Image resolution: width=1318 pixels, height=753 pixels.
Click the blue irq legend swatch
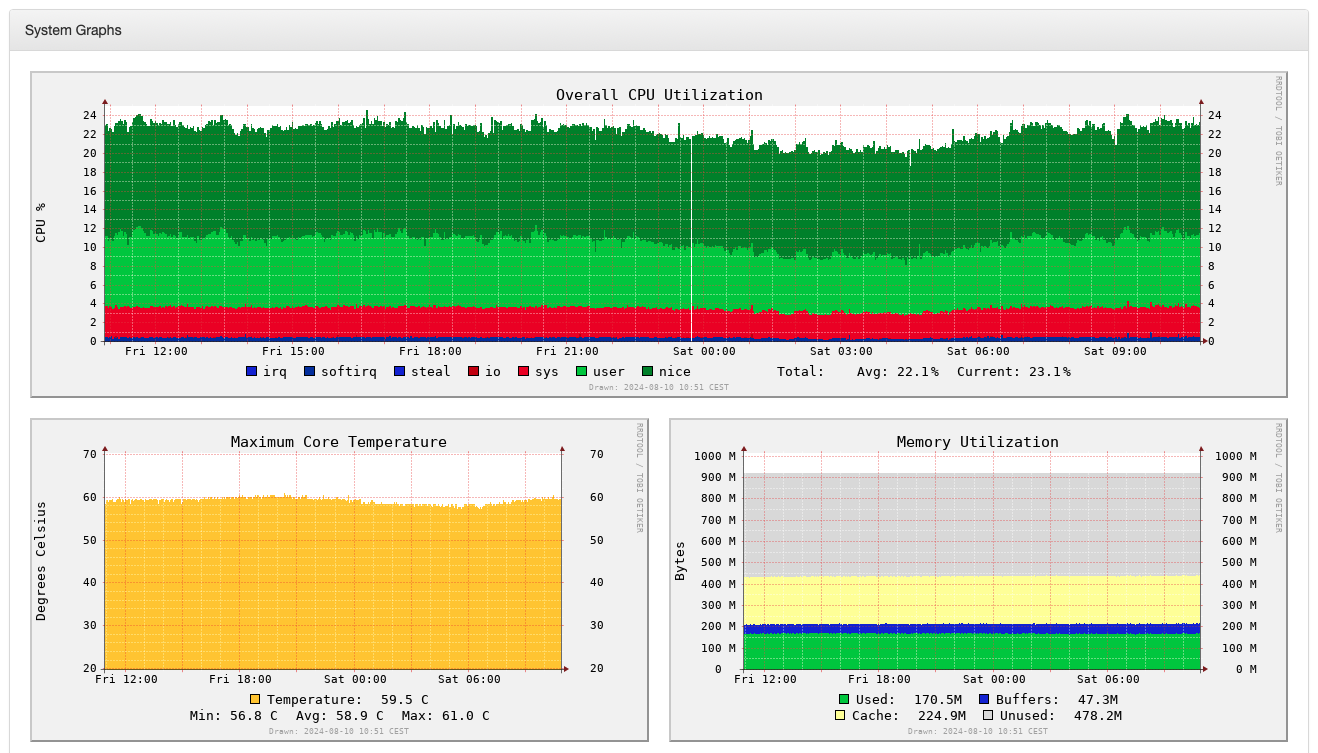(x=252, y=371)
